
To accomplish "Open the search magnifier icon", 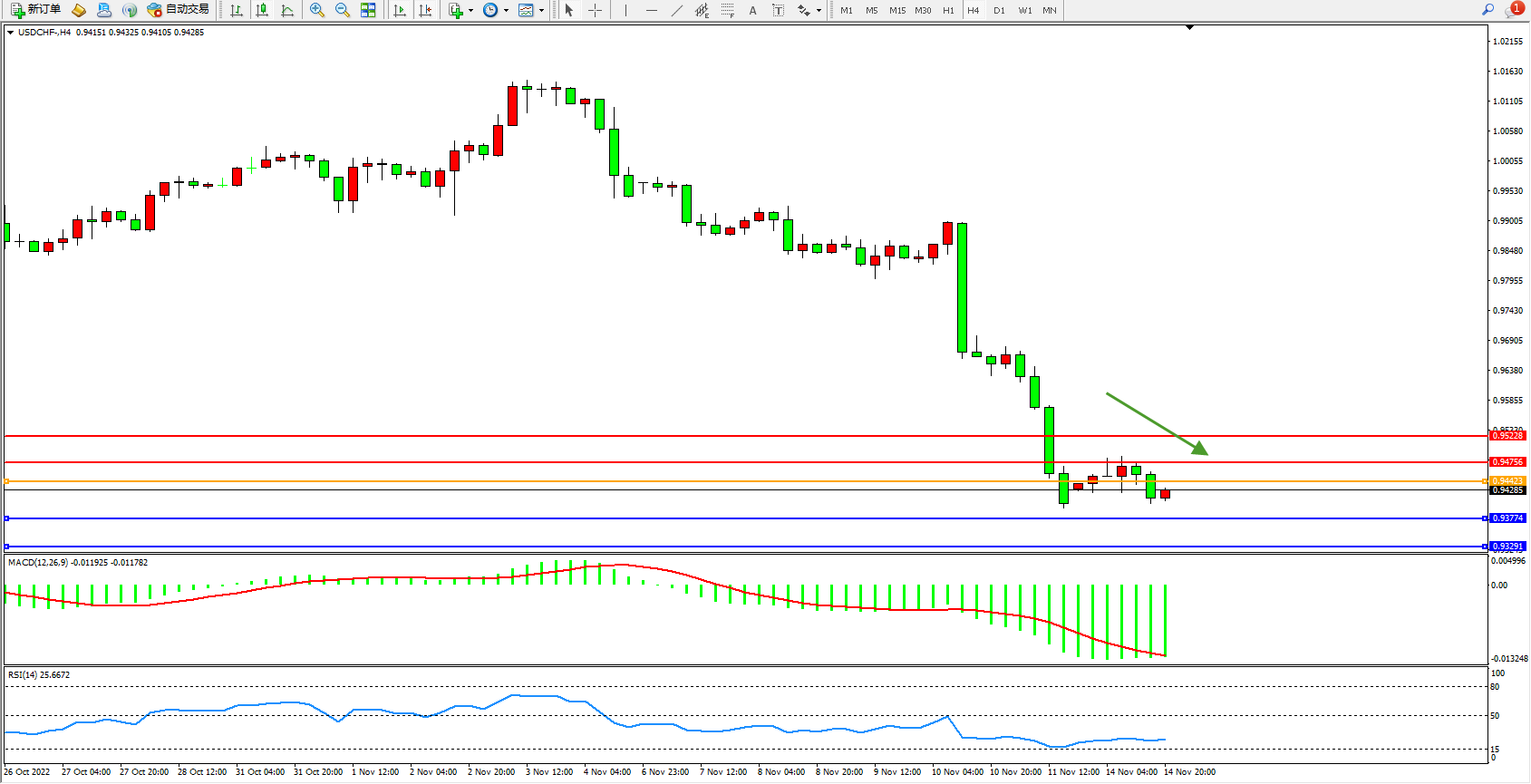I will pos(1487,10).
